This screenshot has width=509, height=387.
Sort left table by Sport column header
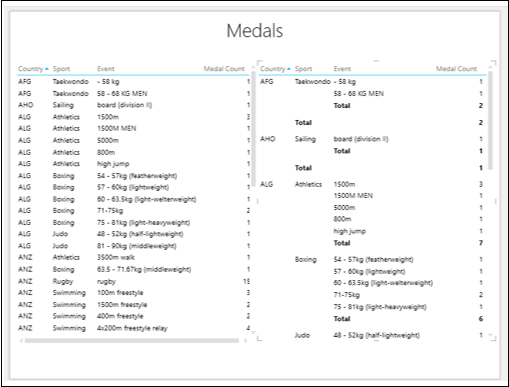[x=61, y=69]
